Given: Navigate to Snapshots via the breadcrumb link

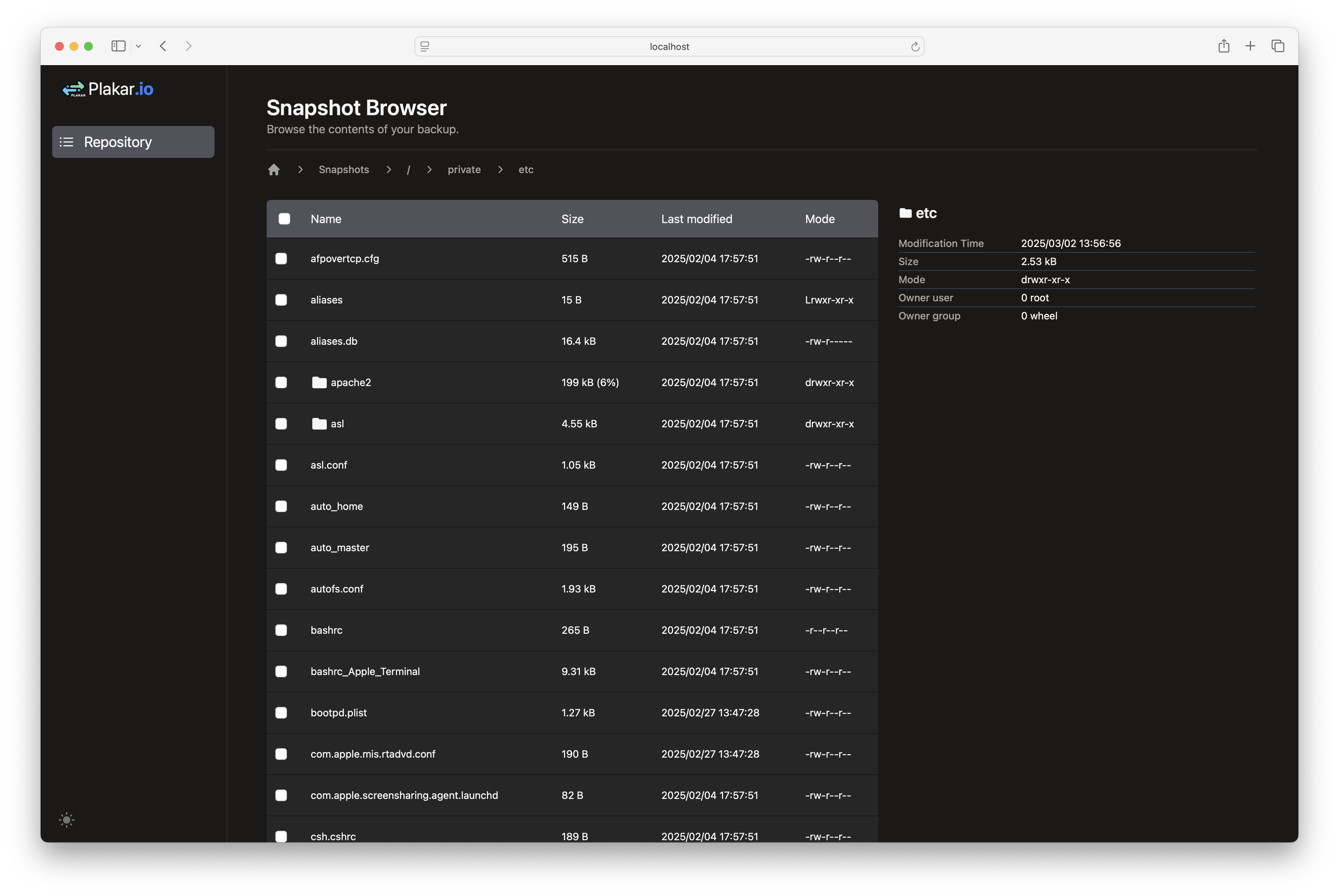Looking at the screenshot, I should click(x=343, y=169).
